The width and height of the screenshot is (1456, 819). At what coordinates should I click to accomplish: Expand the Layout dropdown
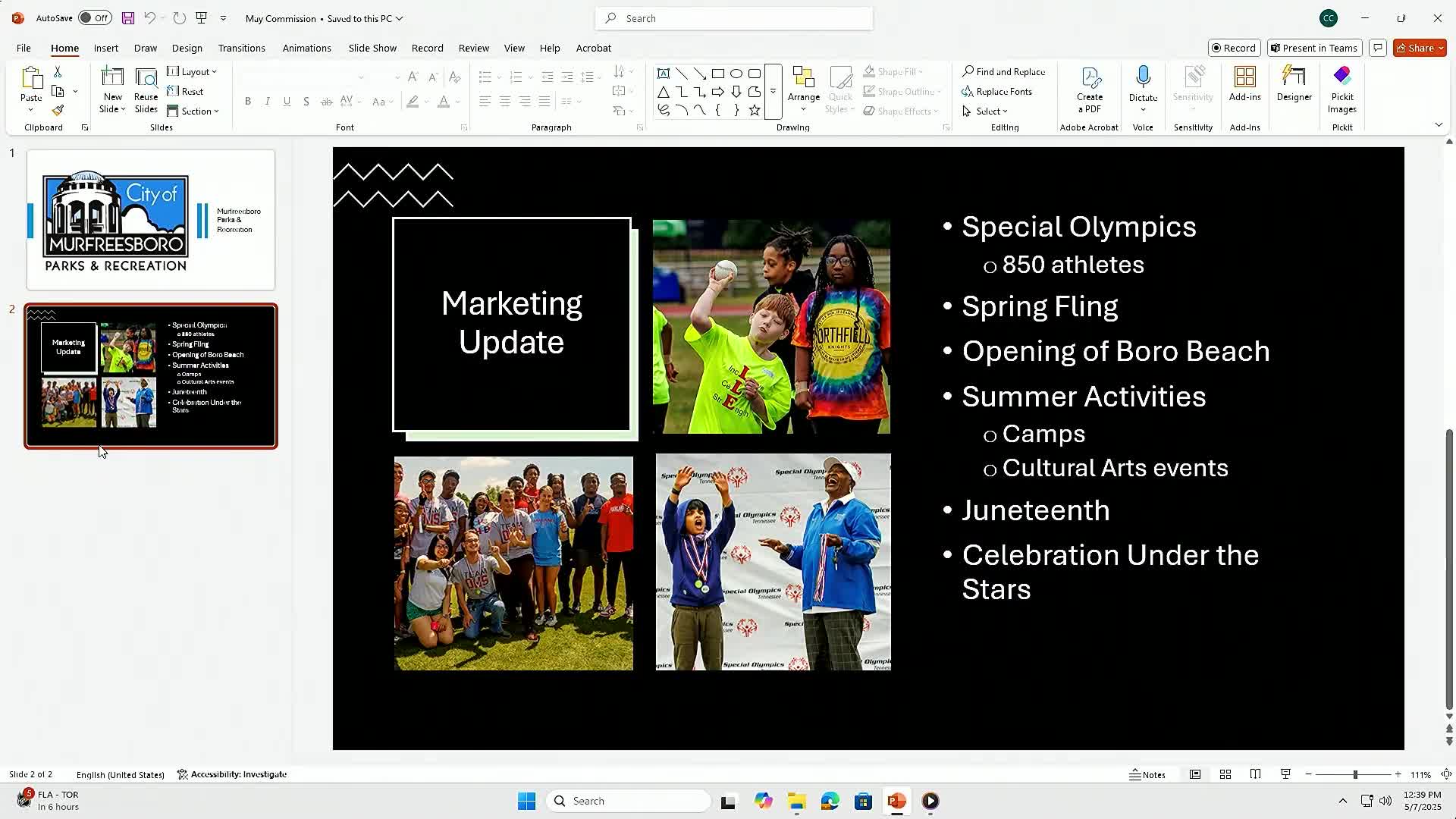coord(193,71)
